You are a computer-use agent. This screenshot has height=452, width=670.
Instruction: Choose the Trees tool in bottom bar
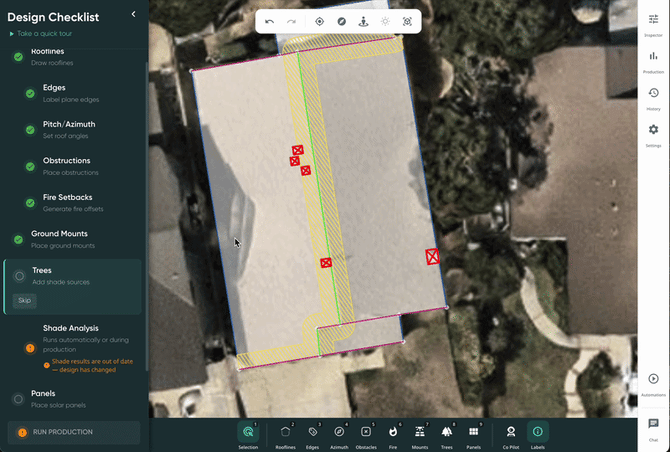coord(447,435)
